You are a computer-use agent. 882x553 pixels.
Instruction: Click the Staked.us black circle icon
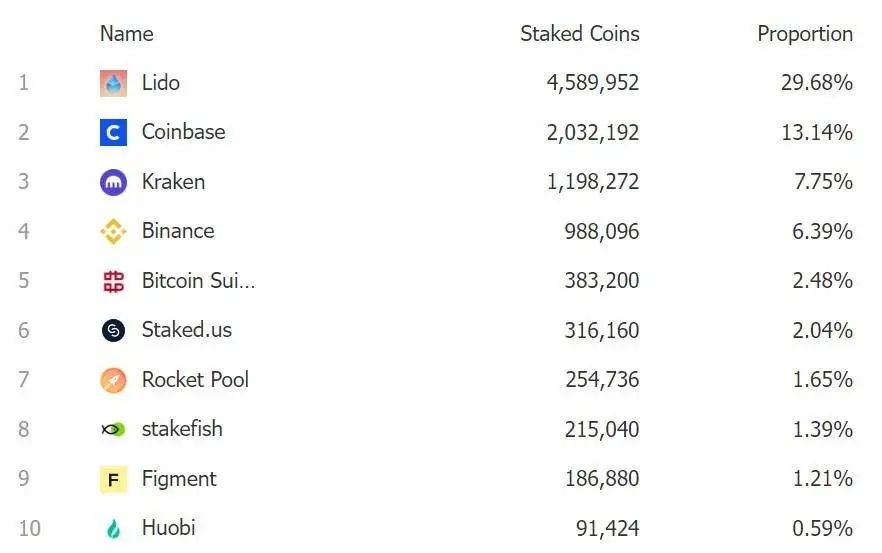(x=114, y=330)
